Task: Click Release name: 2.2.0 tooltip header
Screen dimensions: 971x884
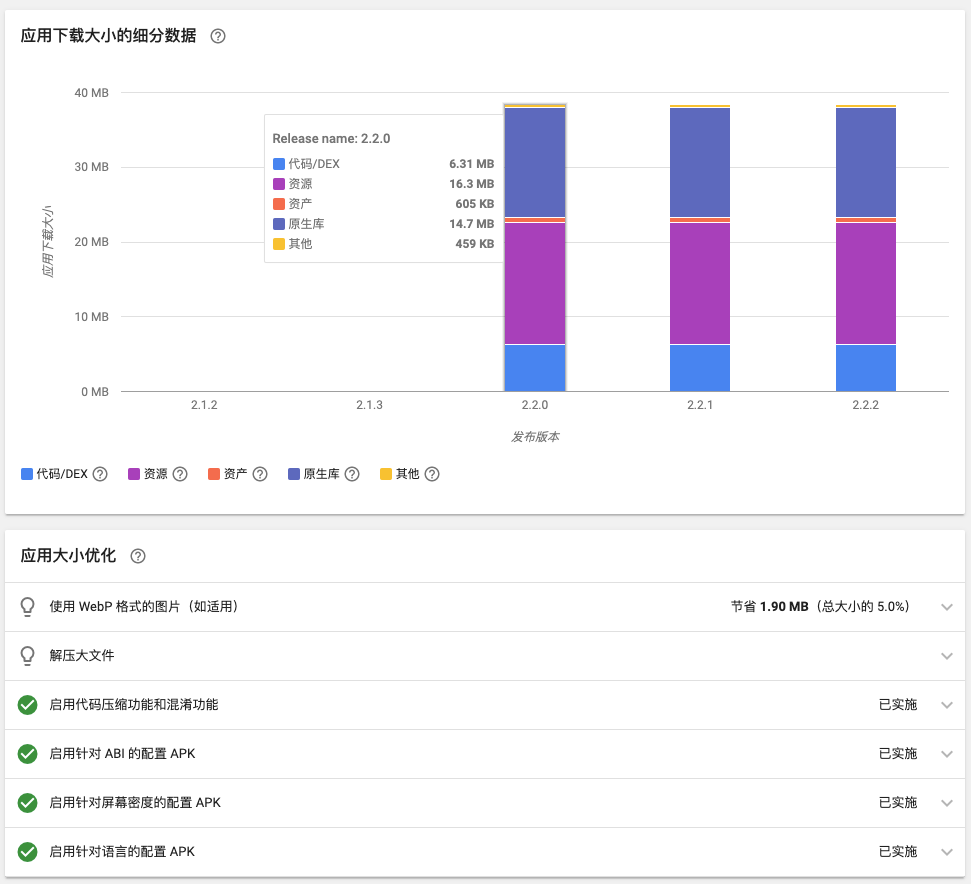Action: point(331,139)
